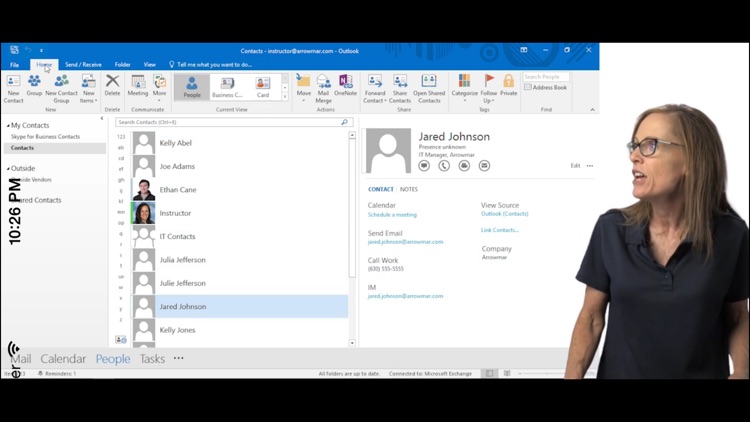This screenshot has width=750, height=422.
Task: Open the View tab
Action: (x=150, y=65)
